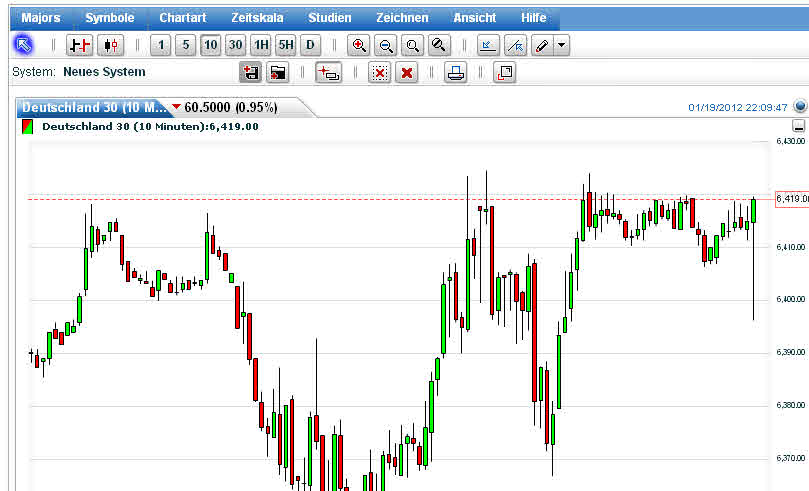
Task: Click the blue globe icon beside timestamp
Action: click(800, 106)
